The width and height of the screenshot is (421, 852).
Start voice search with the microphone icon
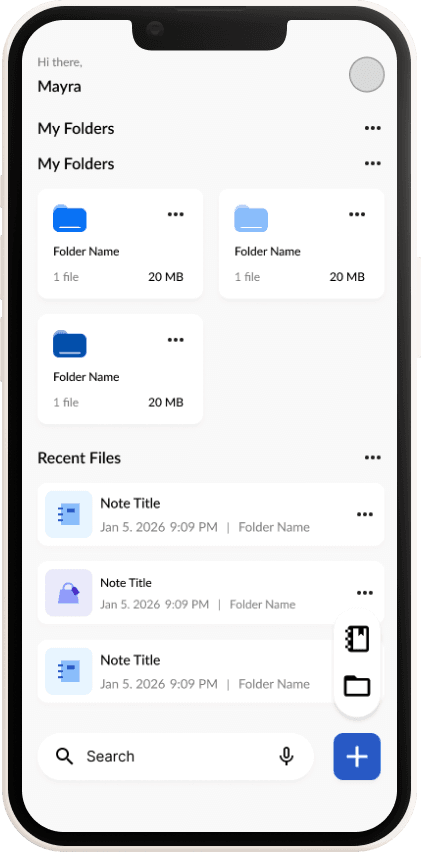click(x=286, y=756)
